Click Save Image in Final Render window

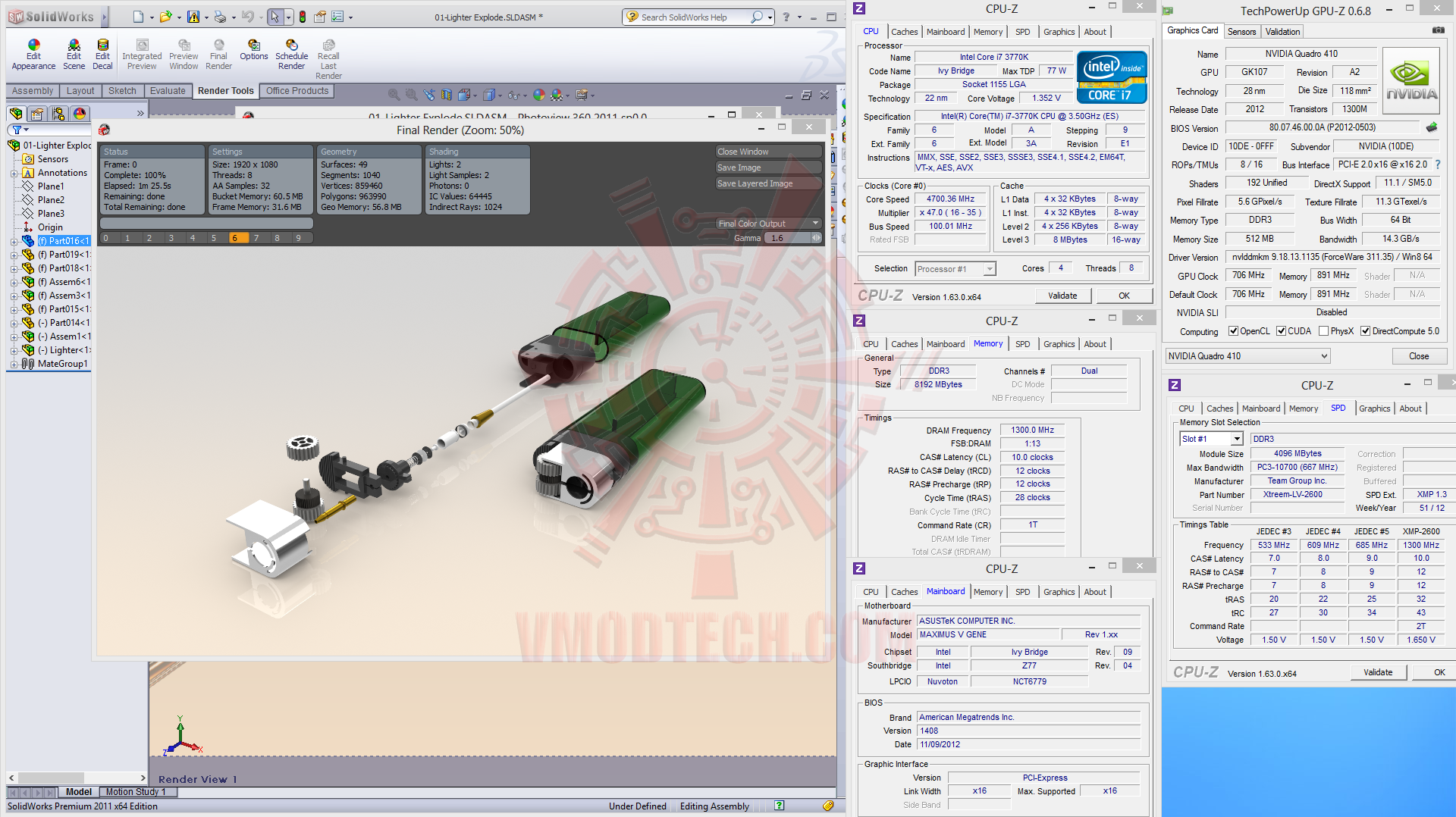click(768, 167)
